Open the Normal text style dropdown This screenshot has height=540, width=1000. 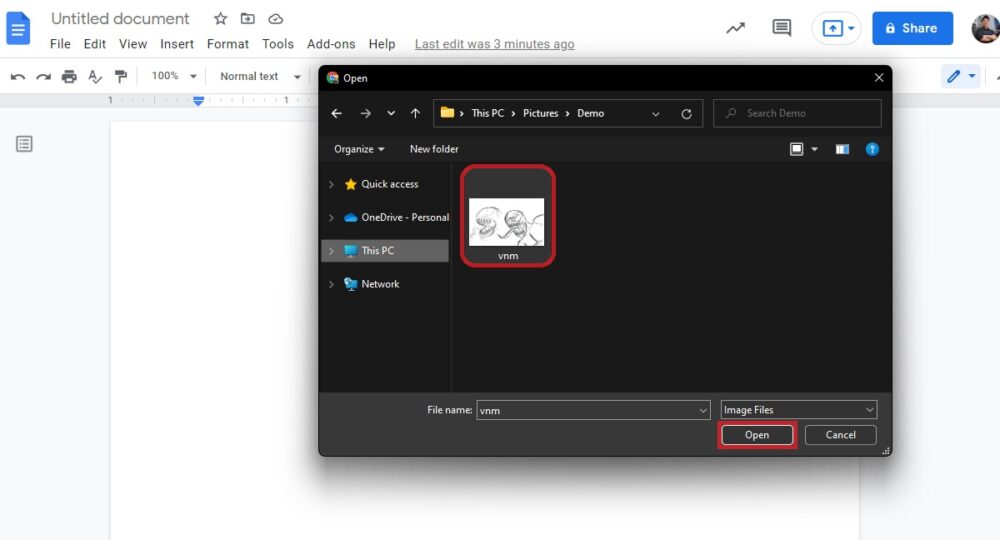pyautogui.click(x=260, y=77)
